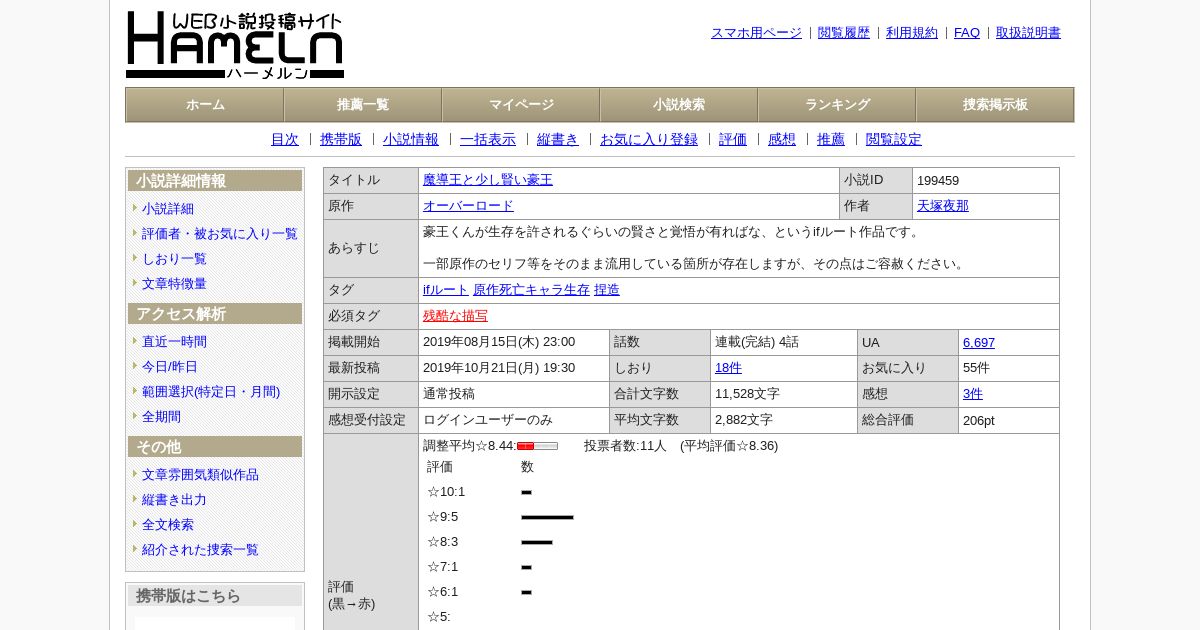Select the novel ID 199459
This screenshot has height=630, width=1200.
click(x=938, y=181)
